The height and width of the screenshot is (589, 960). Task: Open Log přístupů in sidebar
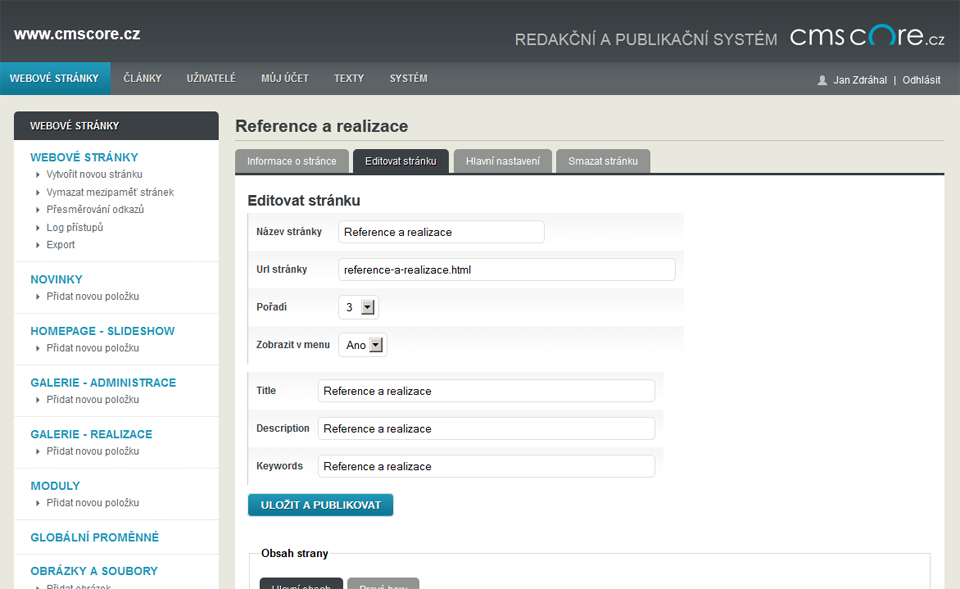click(75, 227)
